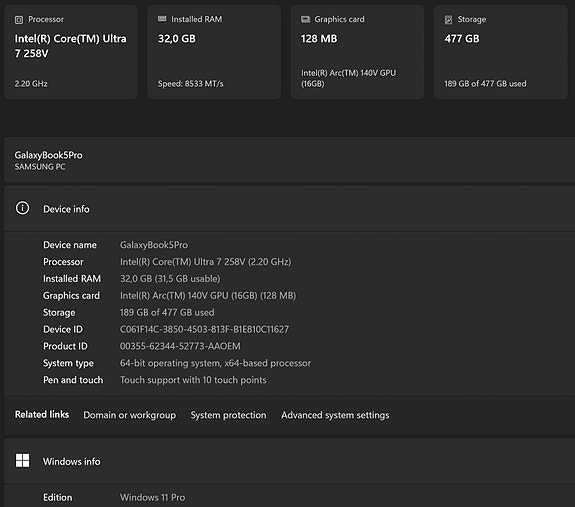Open the Processor summary card
The height and width of the screenshot is (507, 575).
(71, 52)
